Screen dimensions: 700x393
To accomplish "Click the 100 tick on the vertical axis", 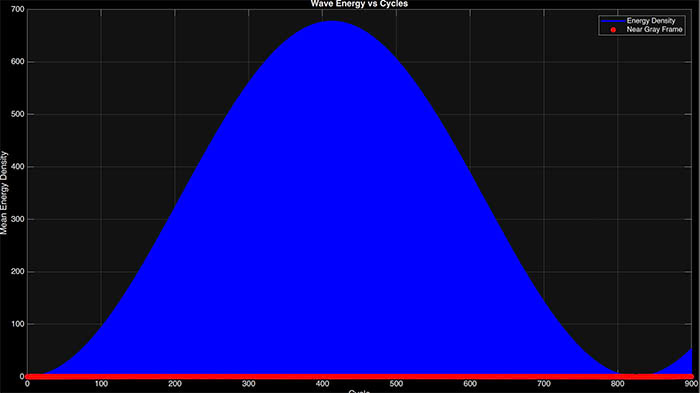I will (18, 324).
